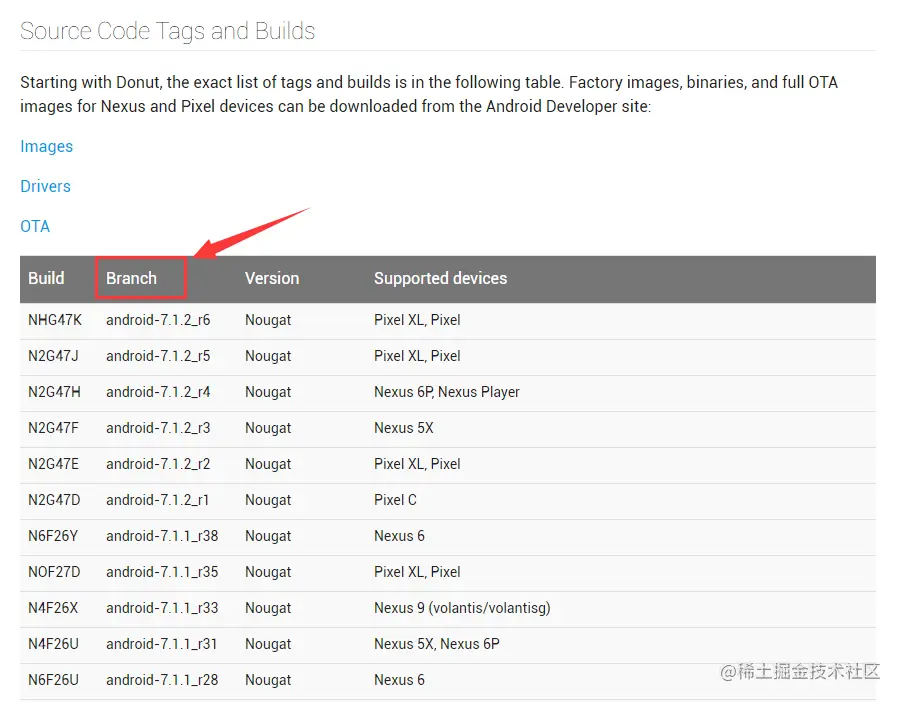Select build cell N4F26U
Viewport: 901px width, 702px height.
(x=53, y=644)
